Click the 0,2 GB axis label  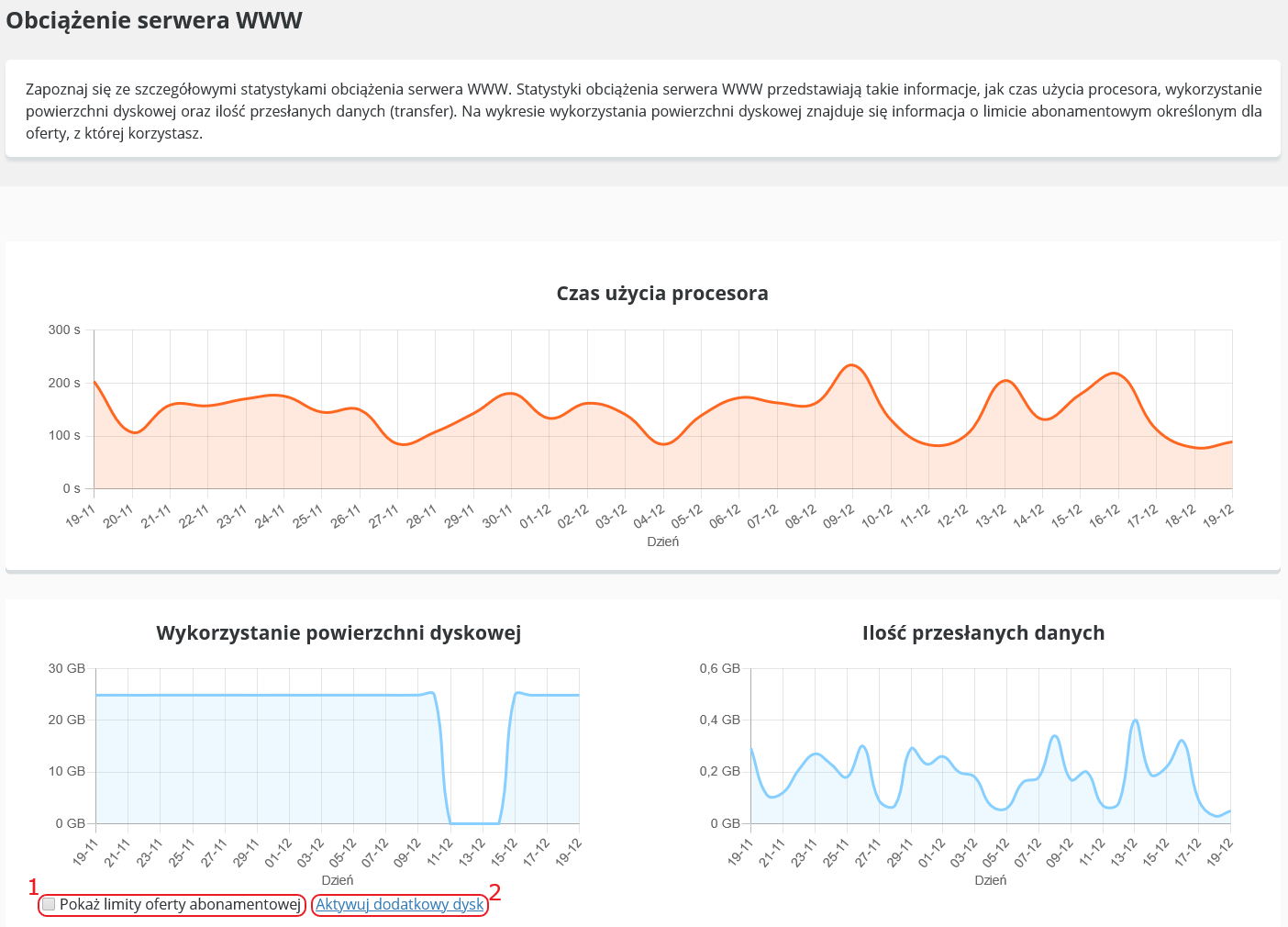pyautogui.click(x=720, y=771)
